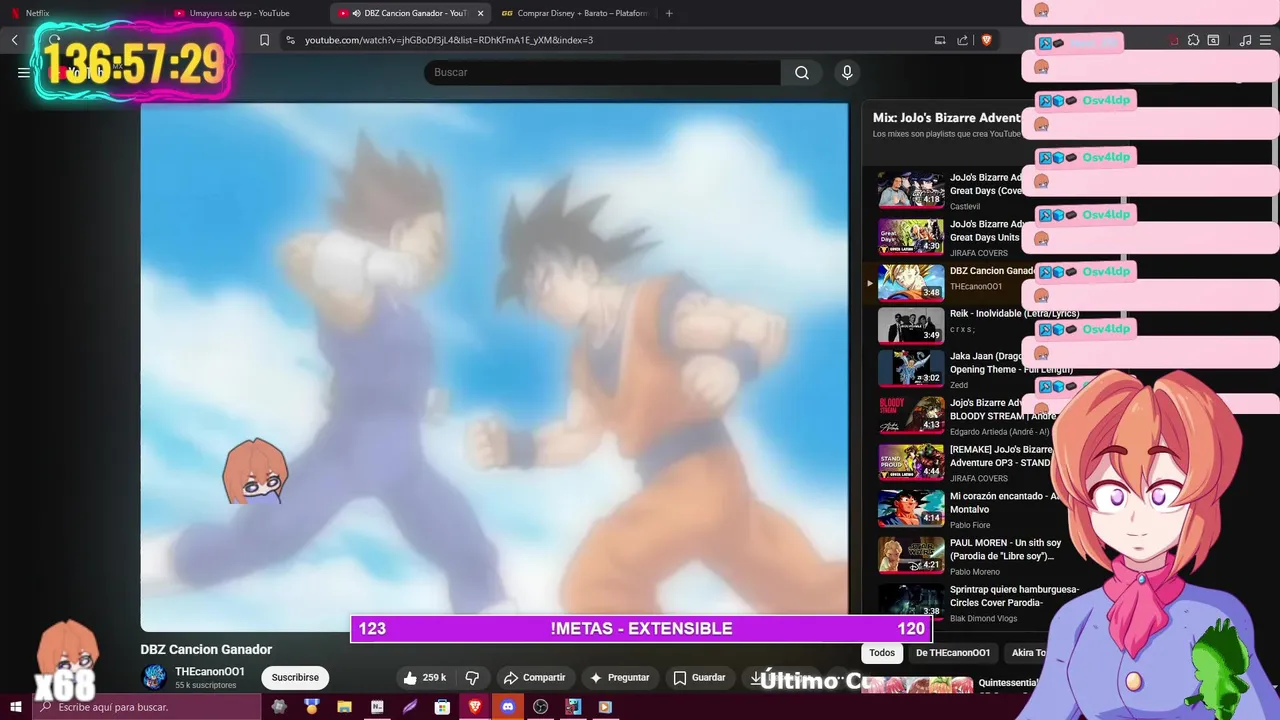Close the DBZ Cancion Ganador tab

(480, 13)
